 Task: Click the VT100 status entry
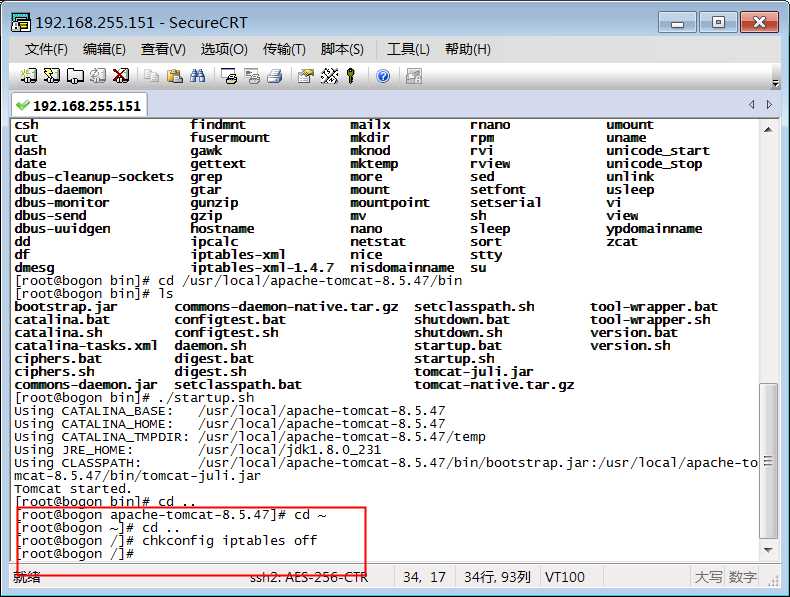565,577
